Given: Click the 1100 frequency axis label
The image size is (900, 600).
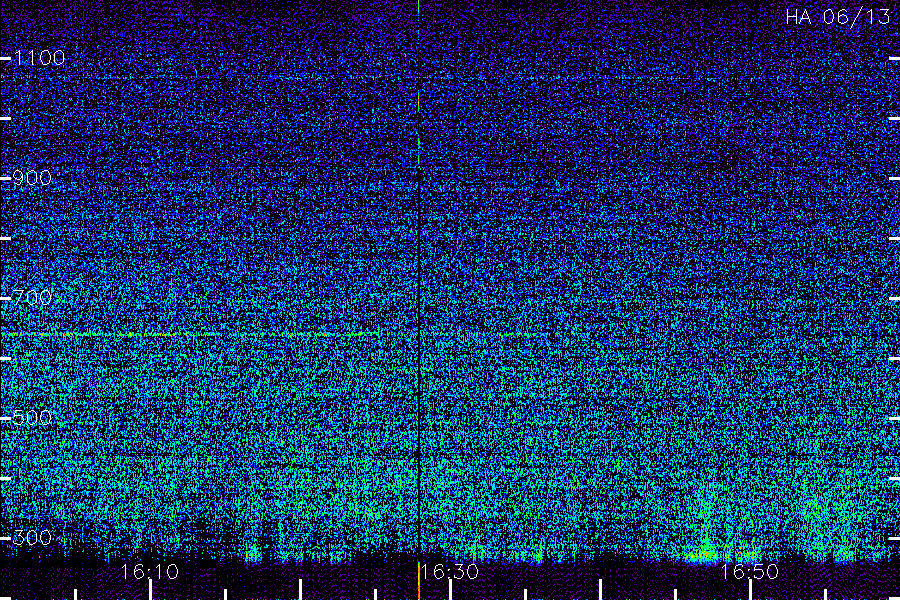Looking at the screenshot, I should [x=39, y=57].
